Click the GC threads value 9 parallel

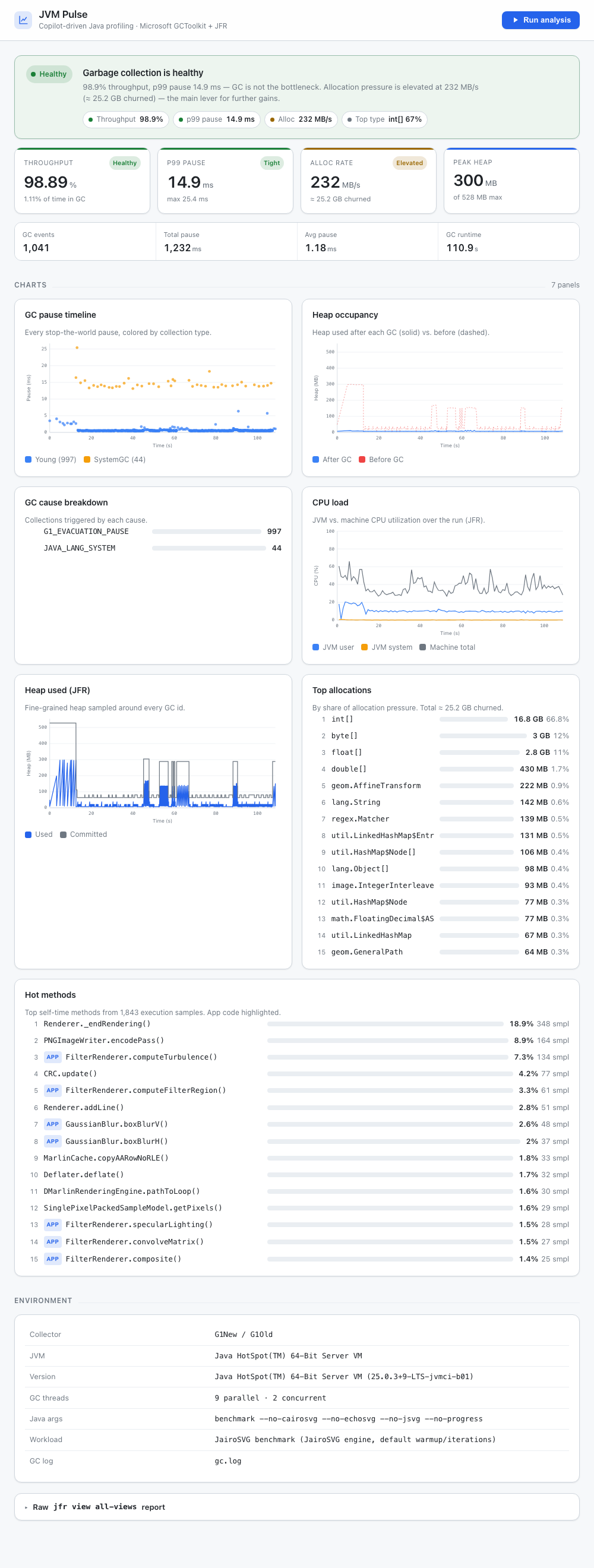point(270,1398)
